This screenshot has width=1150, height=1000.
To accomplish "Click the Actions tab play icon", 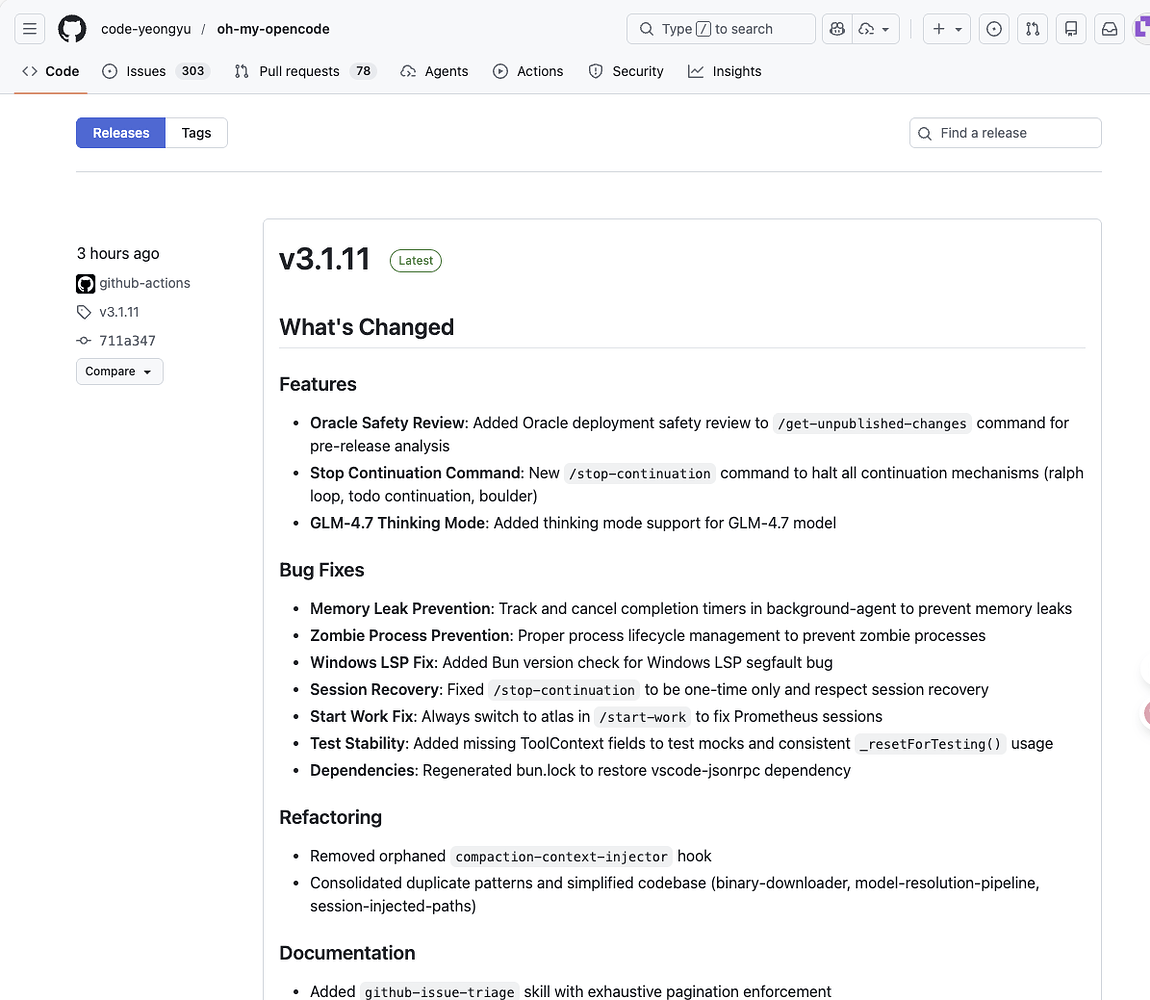I will (x=500, y=71).
